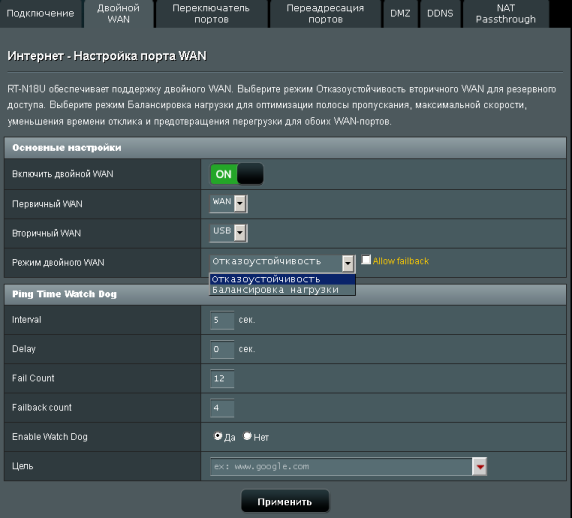Click the Применить button
The image size is (572, 518).
(x=285, y=502)
